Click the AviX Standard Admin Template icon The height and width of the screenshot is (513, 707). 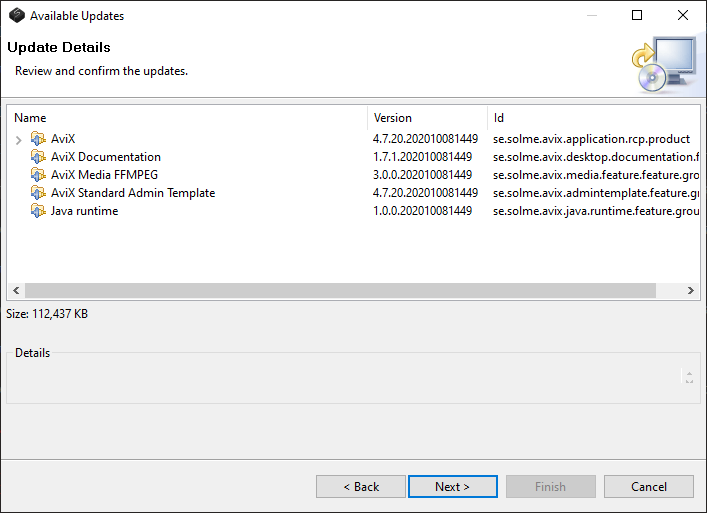point(38,193)
